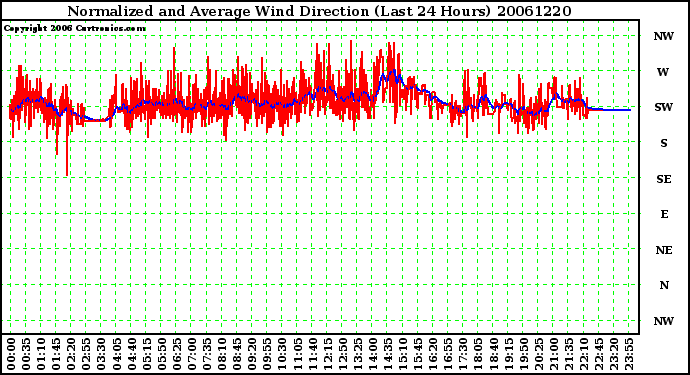Select the 21:35 time label

[x=568, y=354]
